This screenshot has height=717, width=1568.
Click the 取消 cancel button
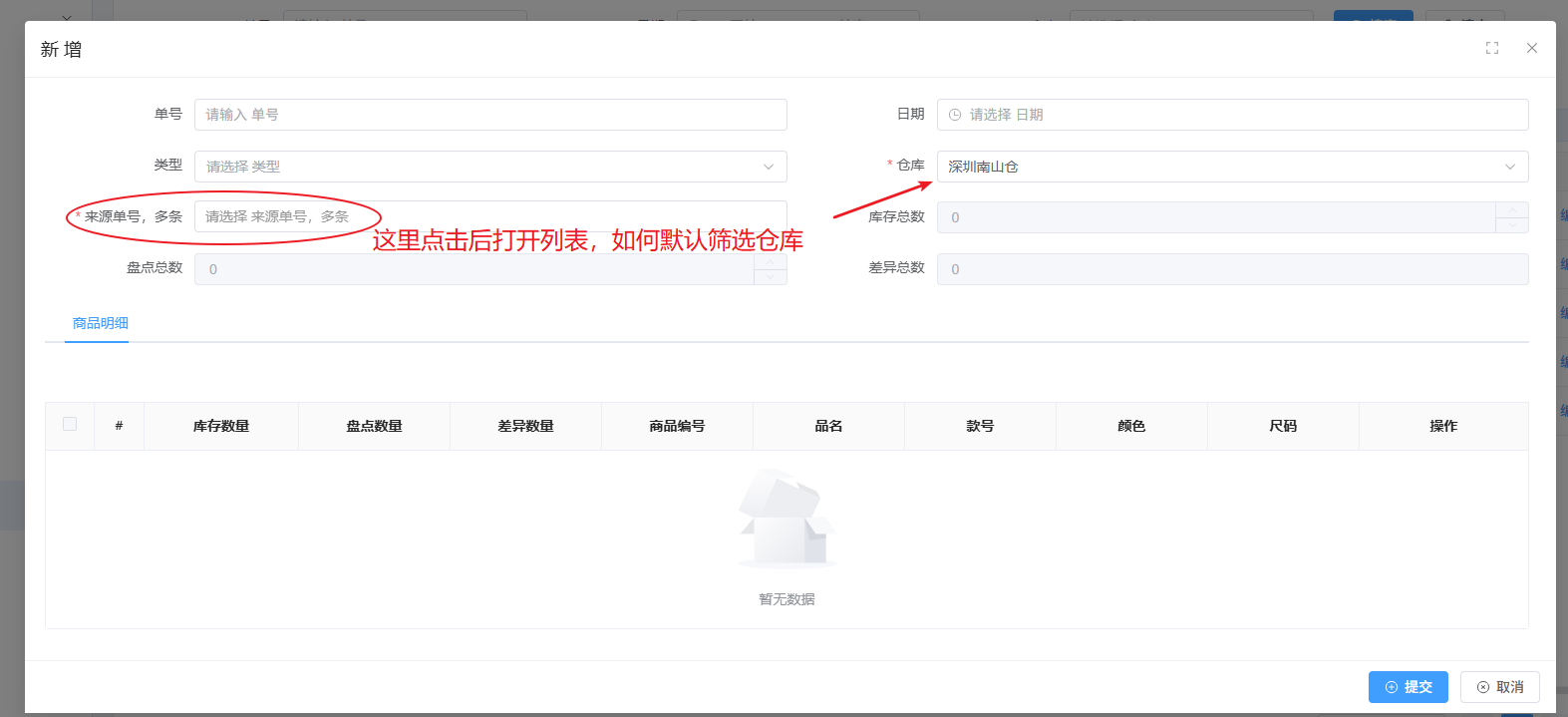1499,687
